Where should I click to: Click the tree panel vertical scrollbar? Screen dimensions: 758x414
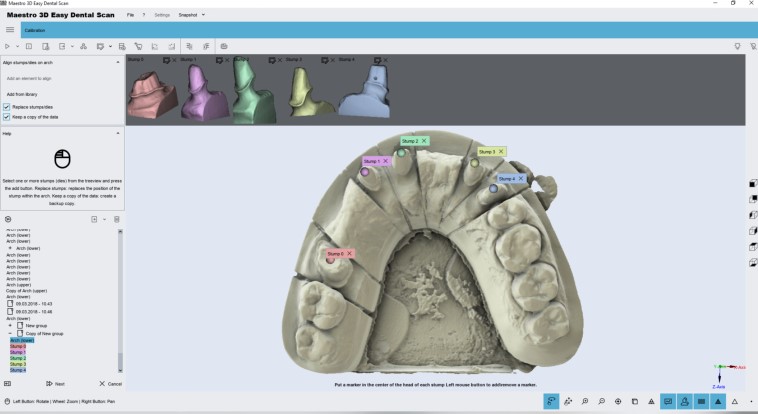[x=120, y=301]
